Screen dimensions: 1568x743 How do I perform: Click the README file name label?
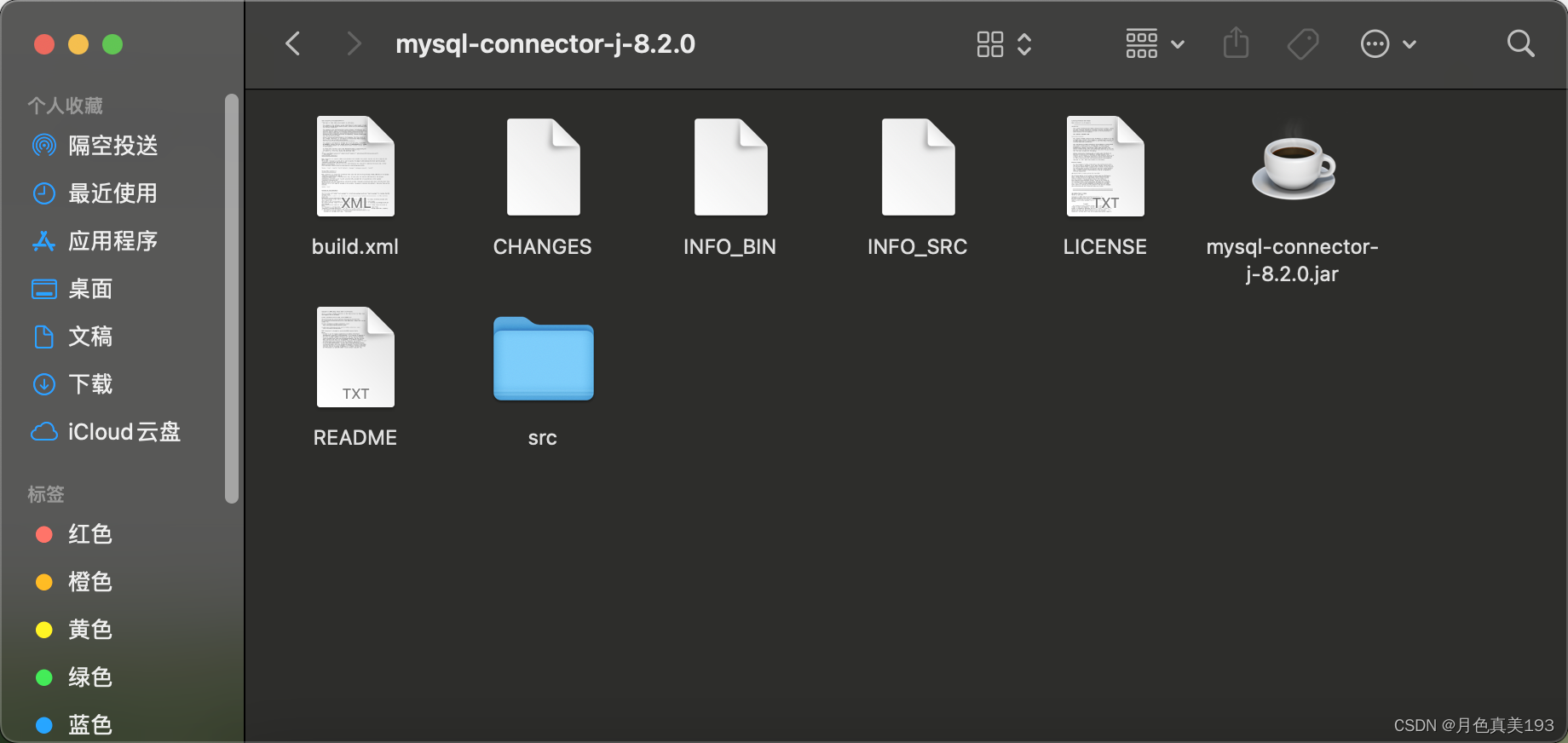tap(355, 438)
